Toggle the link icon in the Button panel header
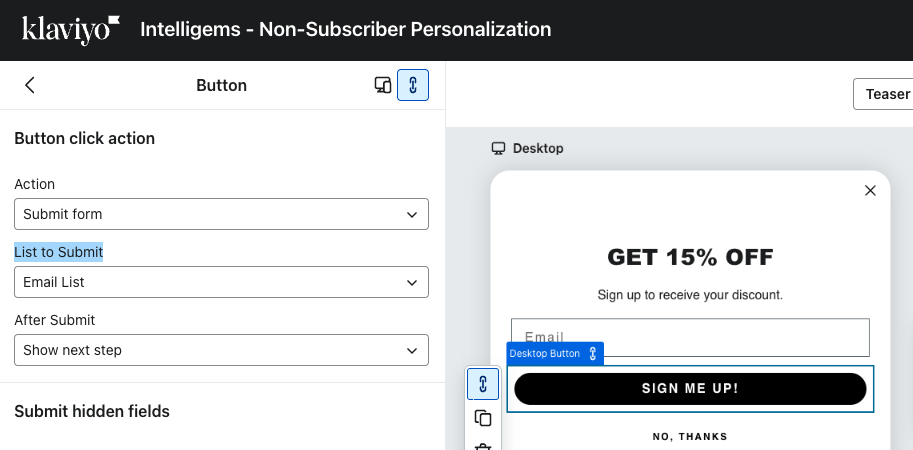Viewport: 913px width, 450px height. 413,85
